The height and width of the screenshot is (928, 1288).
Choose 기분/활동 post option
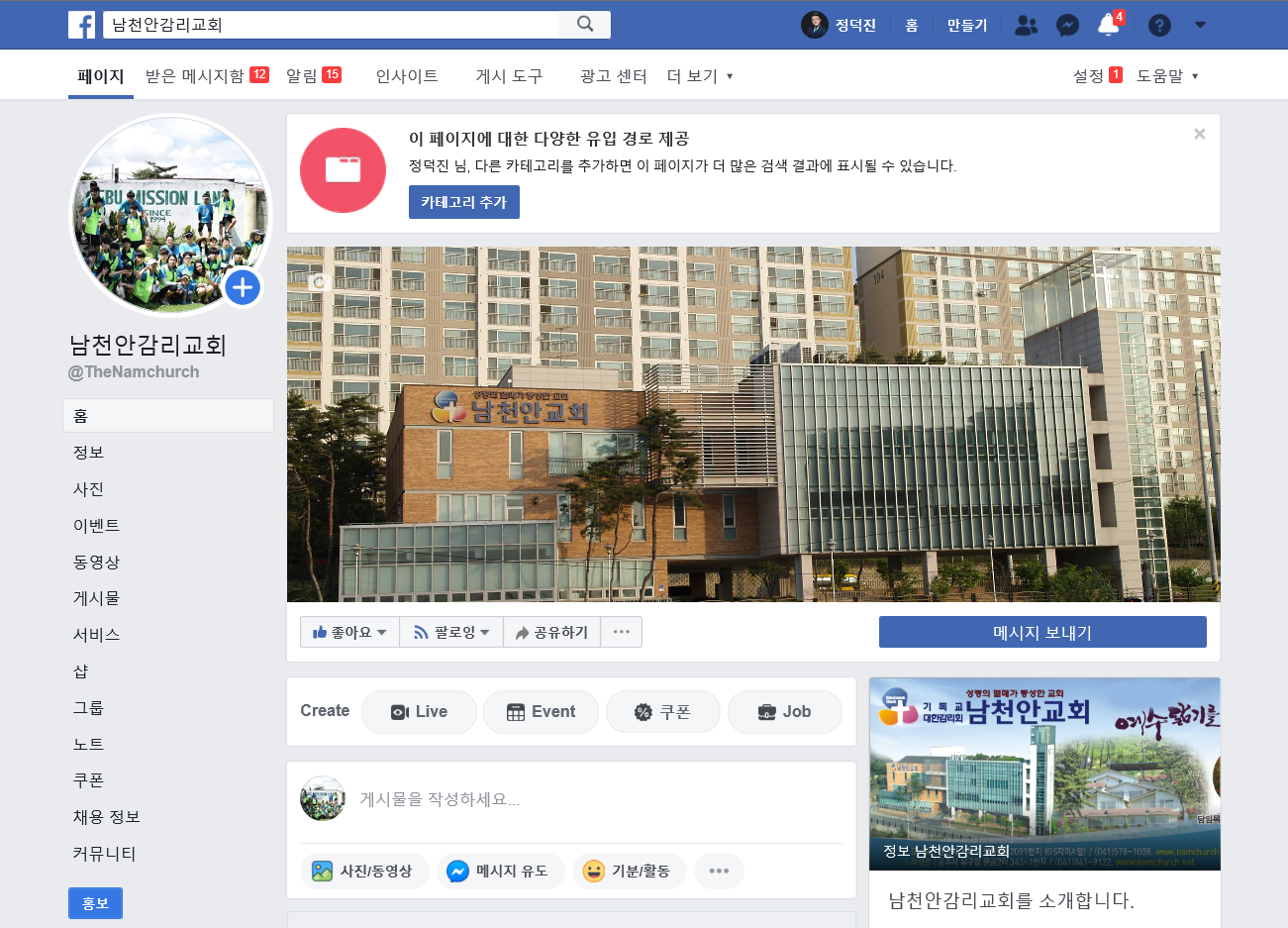(629, 872)
